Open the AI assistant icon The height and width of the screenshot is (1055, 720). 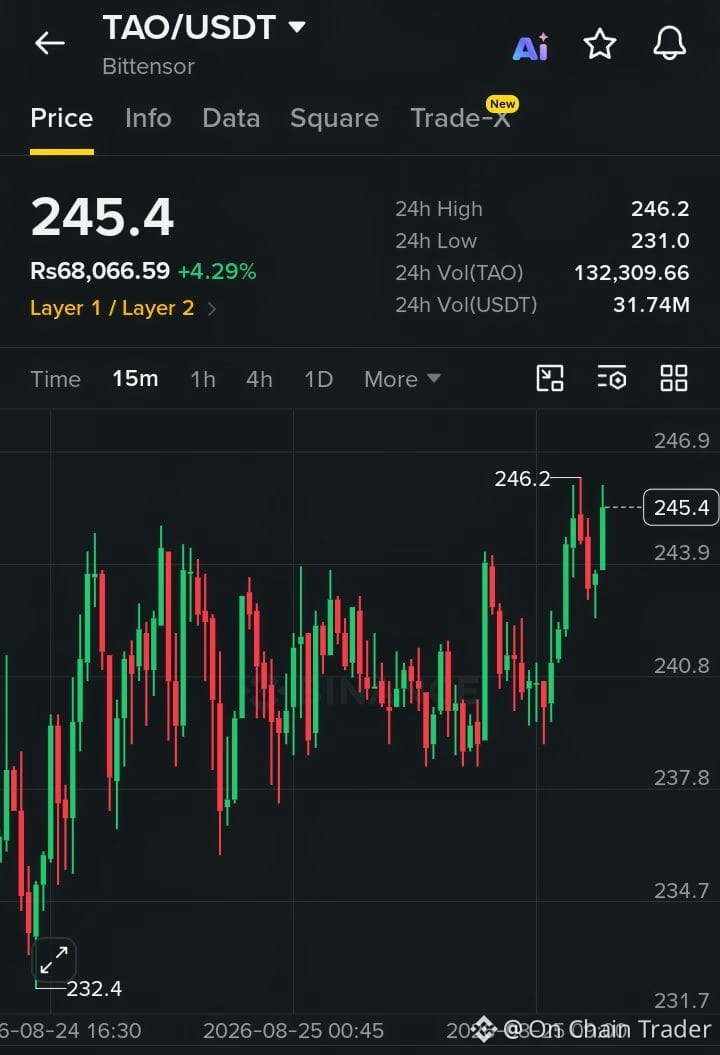coord(531,46)
